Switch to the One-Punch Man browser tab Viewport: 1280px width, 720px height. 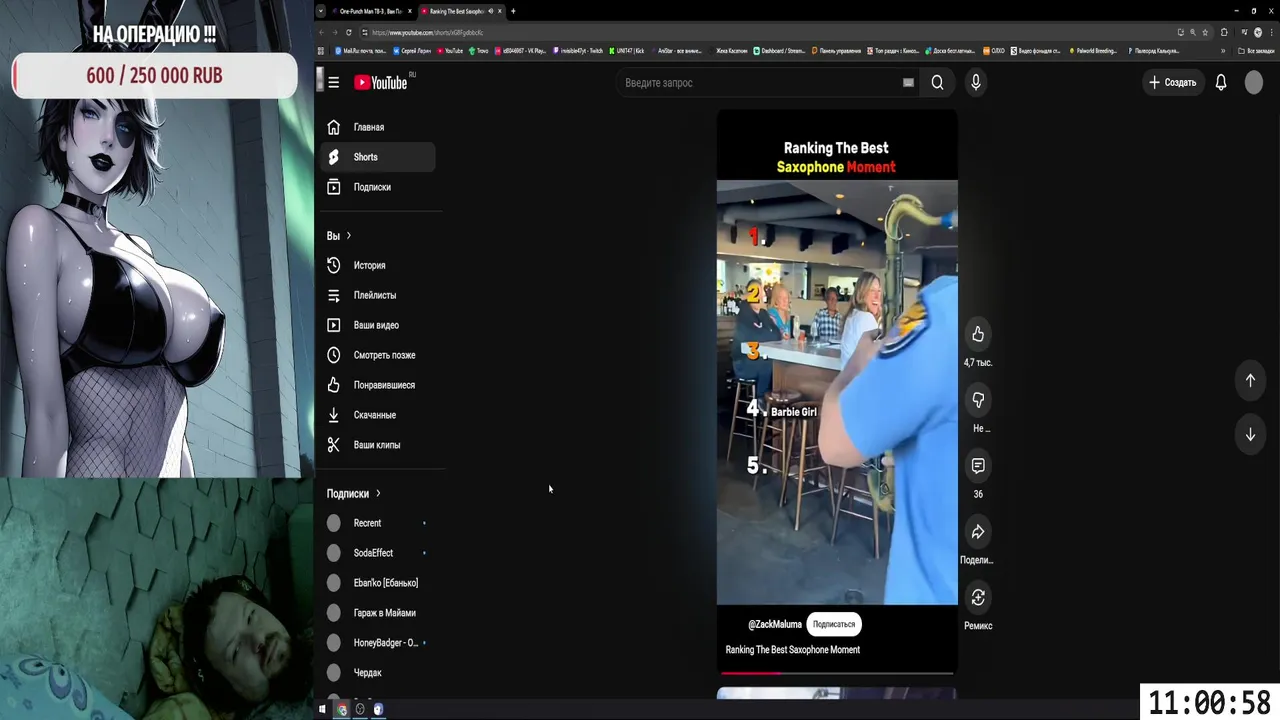point(371,11)
